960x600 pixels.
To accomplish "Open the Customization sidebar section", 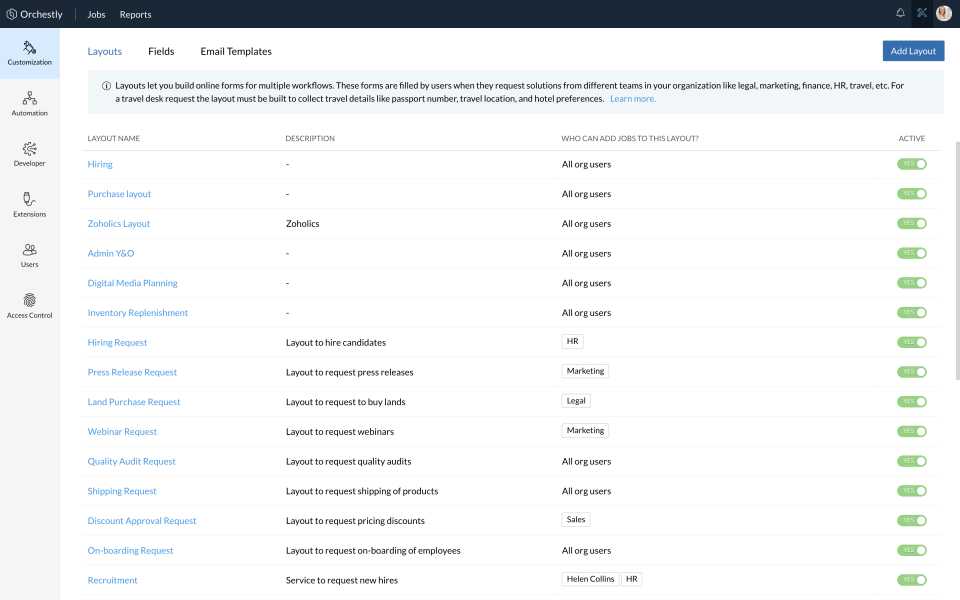I will click(29, 53).
